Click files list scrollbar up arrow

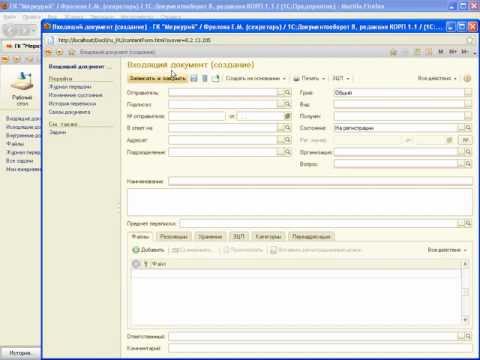[x=466, y=264]
